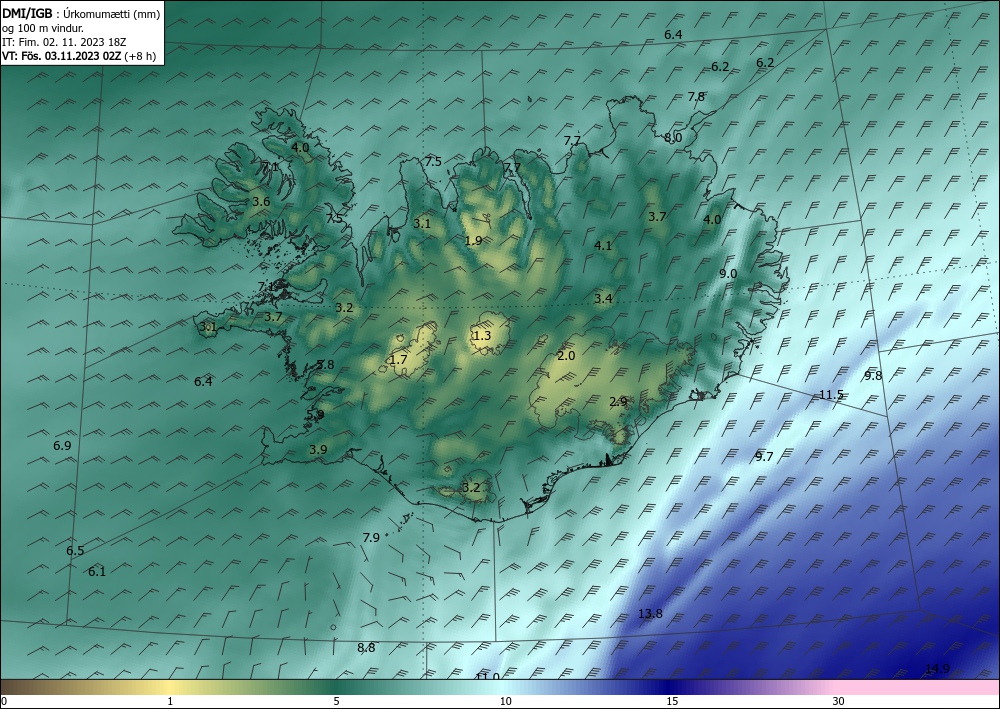
Task: Click the 3.9 value on Reykjanes peninsula
Action: 318,450
